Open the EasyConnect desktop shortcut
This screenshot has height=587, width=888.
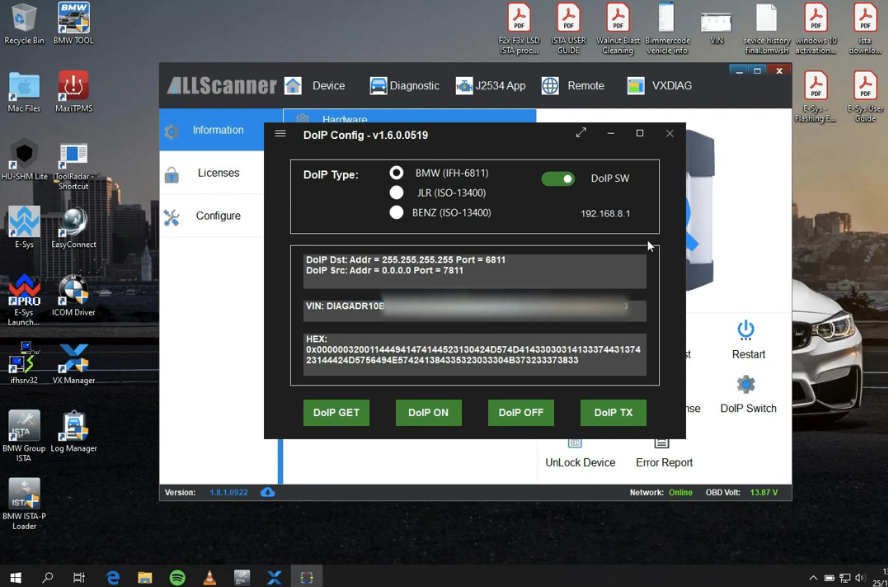click(74, 228)
